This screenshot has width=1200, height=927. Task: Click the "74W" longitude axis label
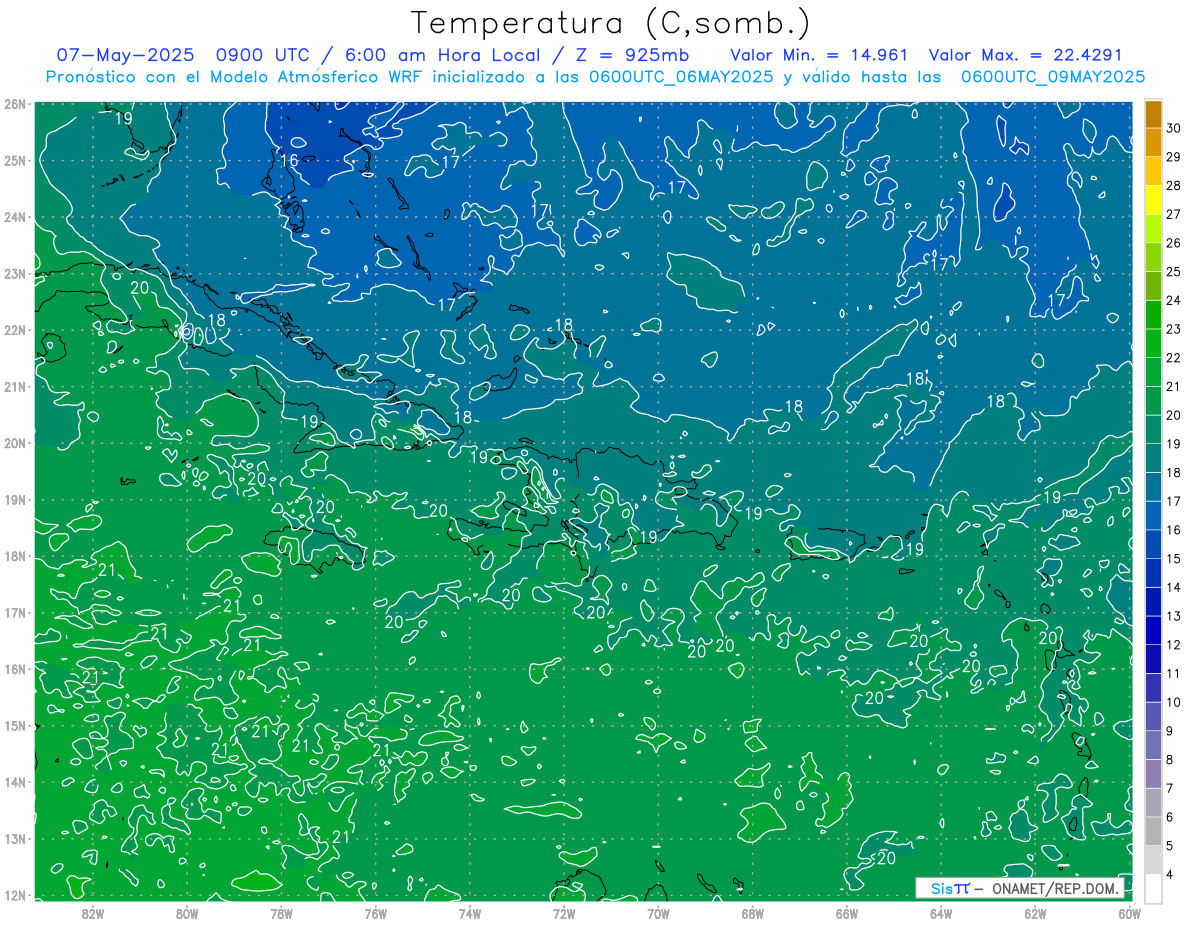(x=470, y=913)
